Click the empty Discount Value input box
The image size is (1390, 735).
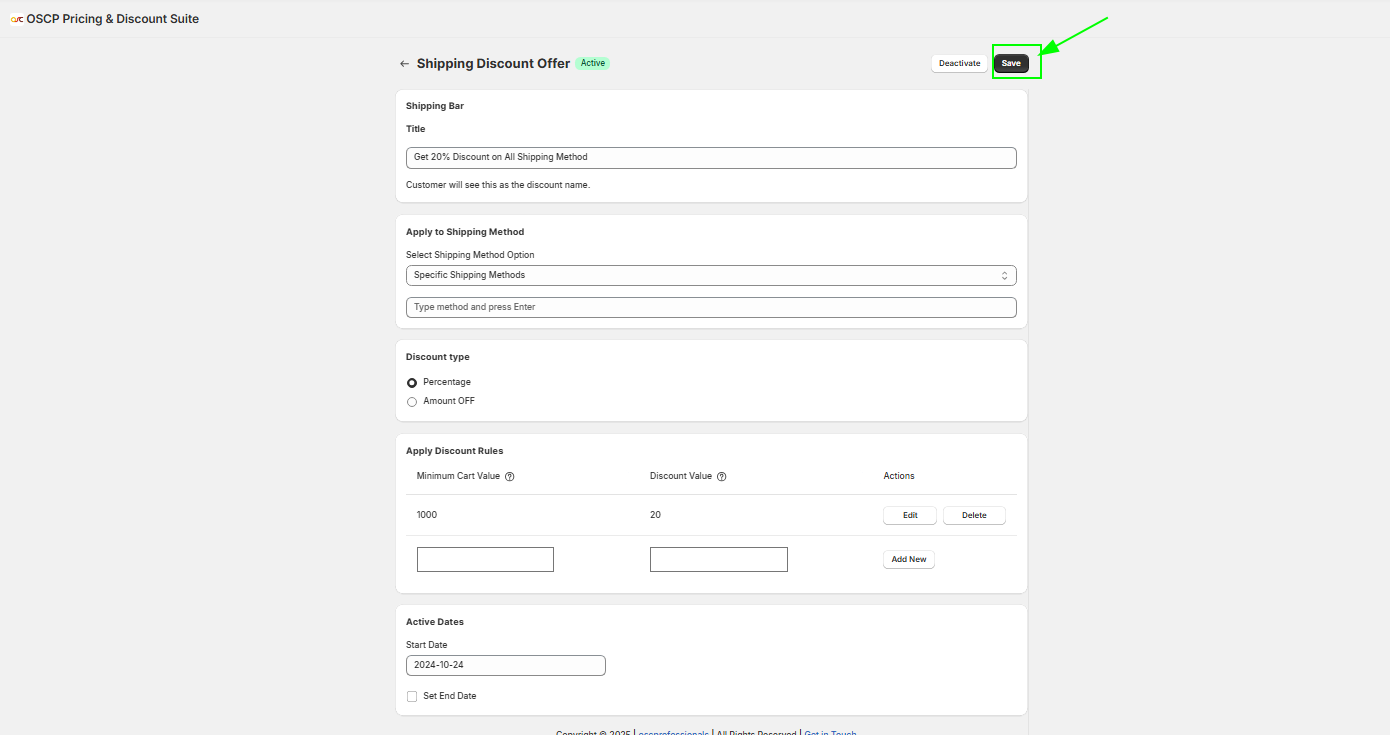tap(718, 560)
